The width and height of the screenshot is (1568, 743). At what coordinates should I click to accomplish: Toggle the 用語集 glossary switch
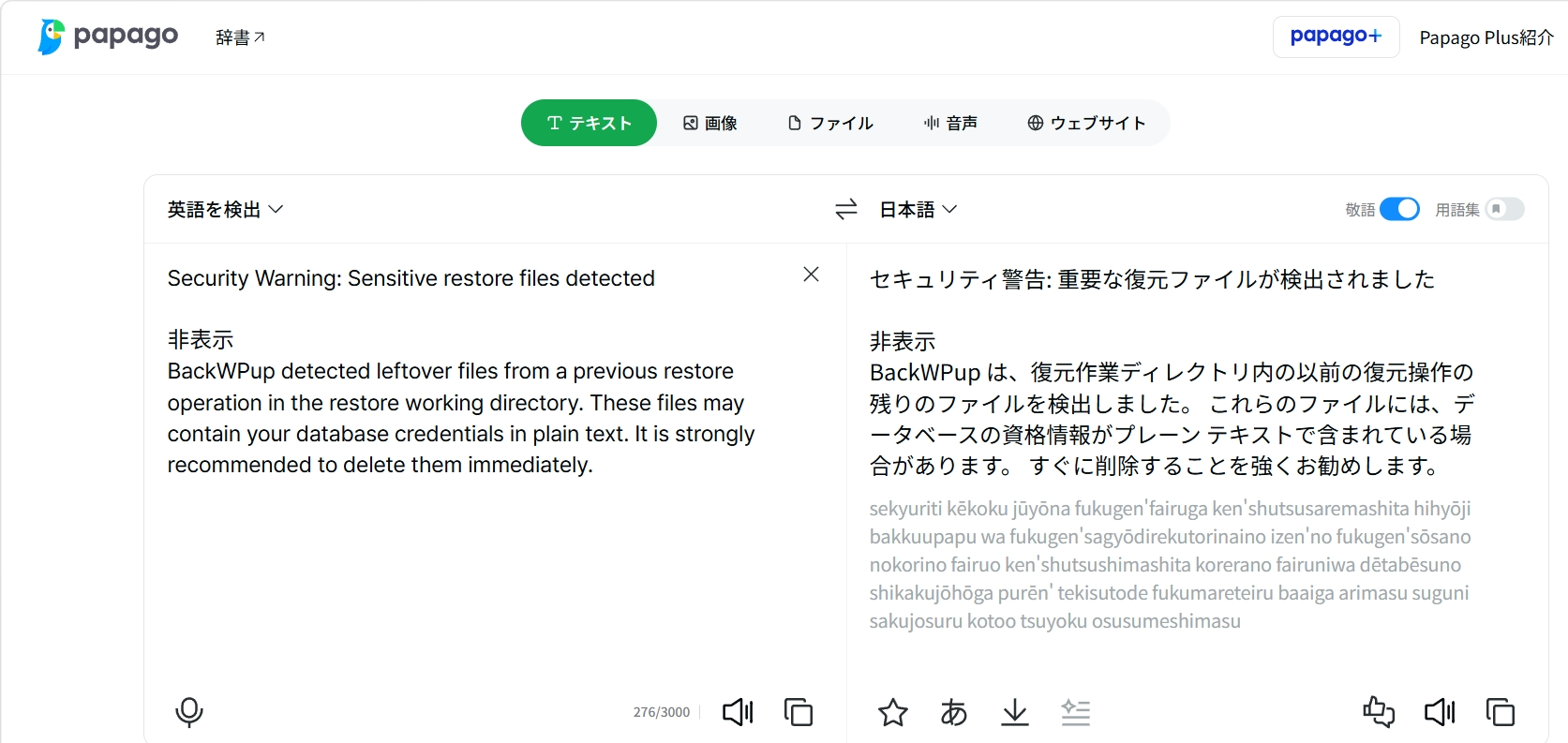[x=1505, y=209]
